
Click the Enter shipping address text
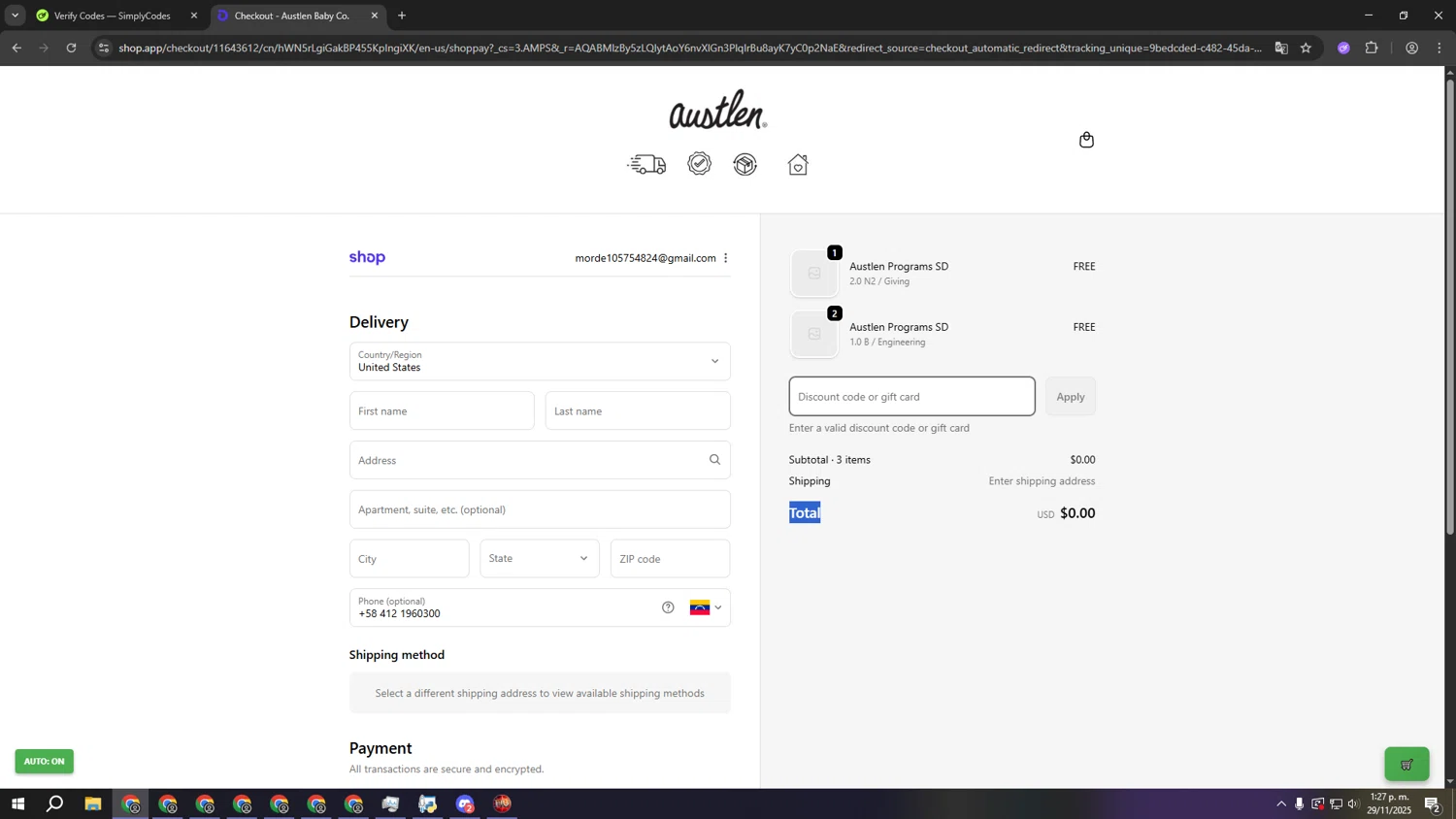1042,481
